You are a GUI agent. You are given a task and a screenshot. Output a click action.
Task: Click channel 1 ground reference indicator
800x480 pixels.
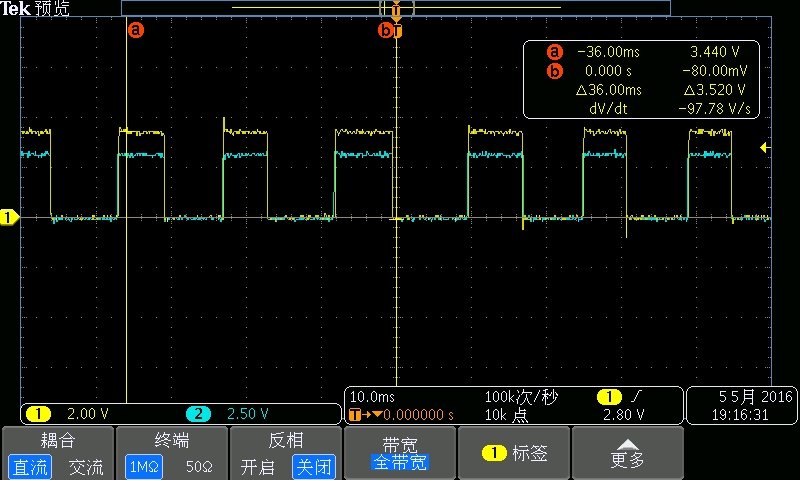click(x=9, y=217)
